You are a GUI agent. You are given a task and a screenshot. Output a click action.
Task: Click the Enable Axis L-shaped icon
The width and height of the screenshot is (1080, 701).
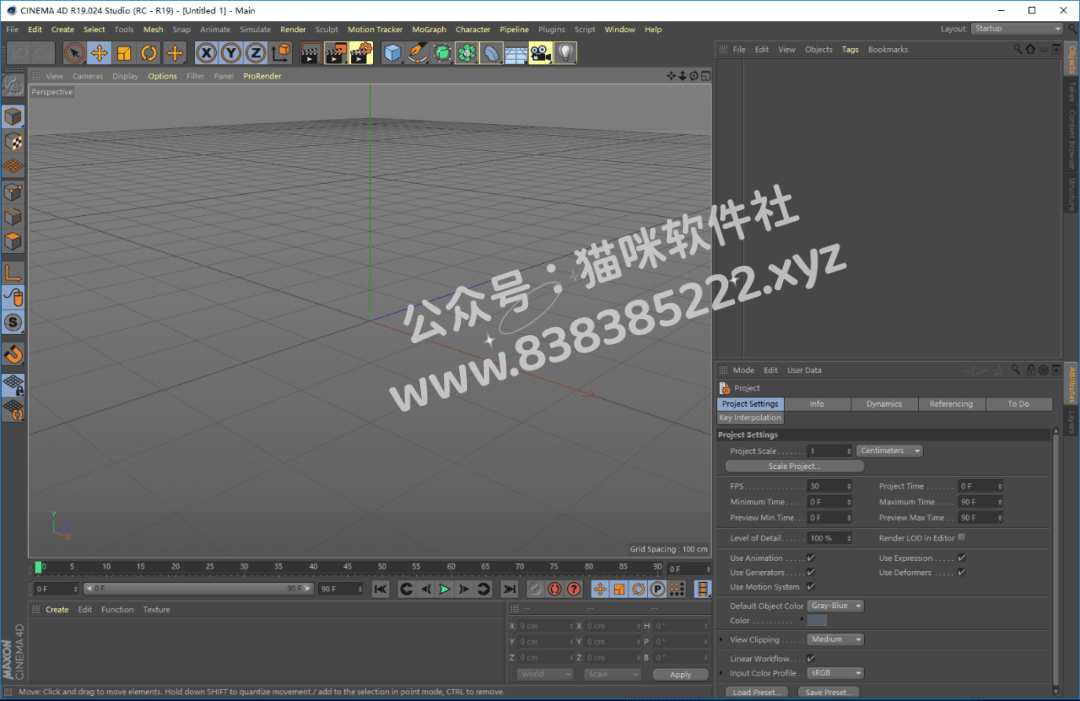13,273
